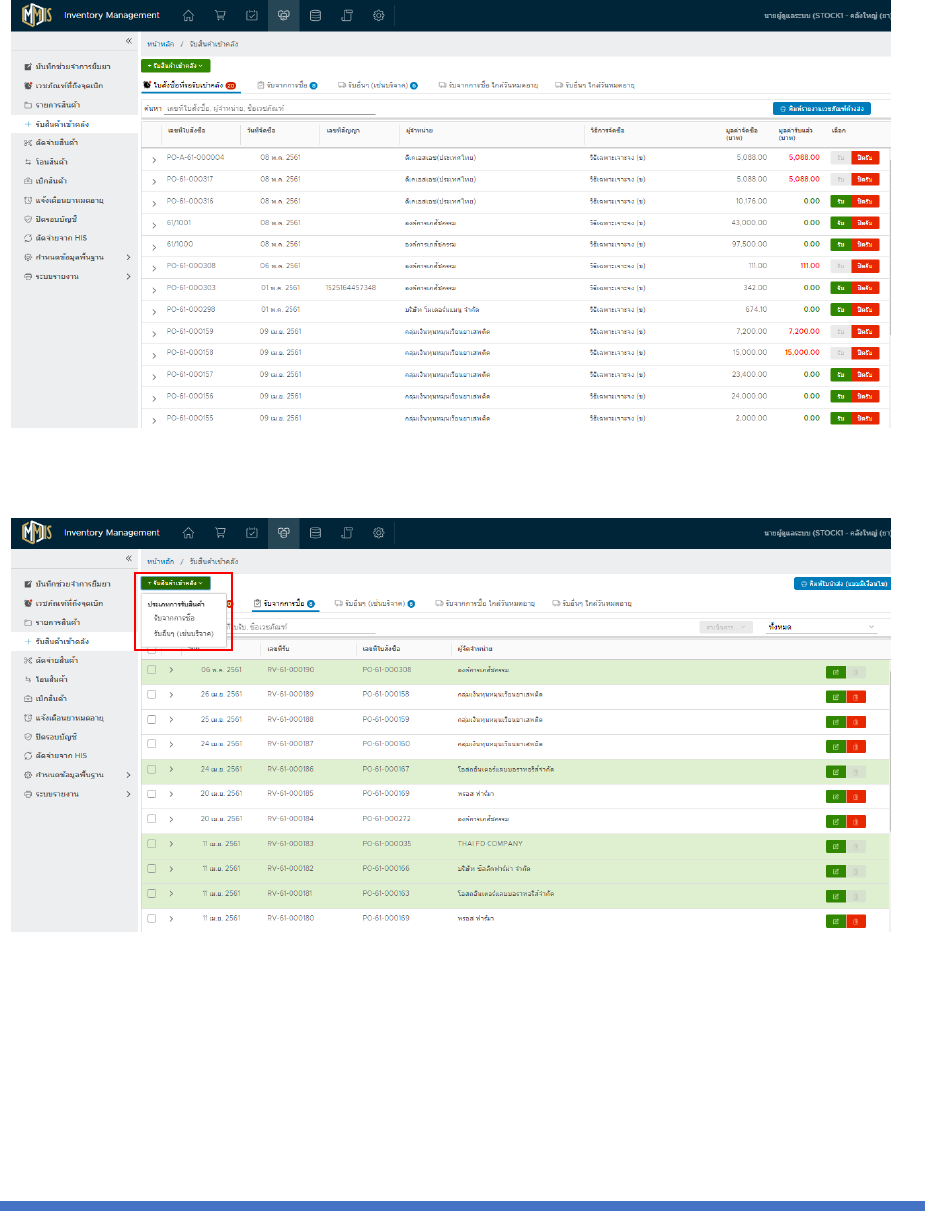Screen dimensions: 925x1211
Task: Open the shopping cart icon in lower navbar
Action: (220, 533)
